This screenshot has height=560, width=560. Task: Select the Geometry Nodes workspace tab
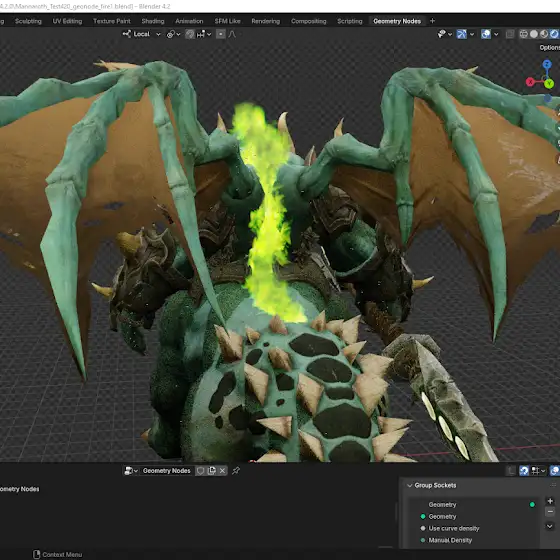pos(397,21)
